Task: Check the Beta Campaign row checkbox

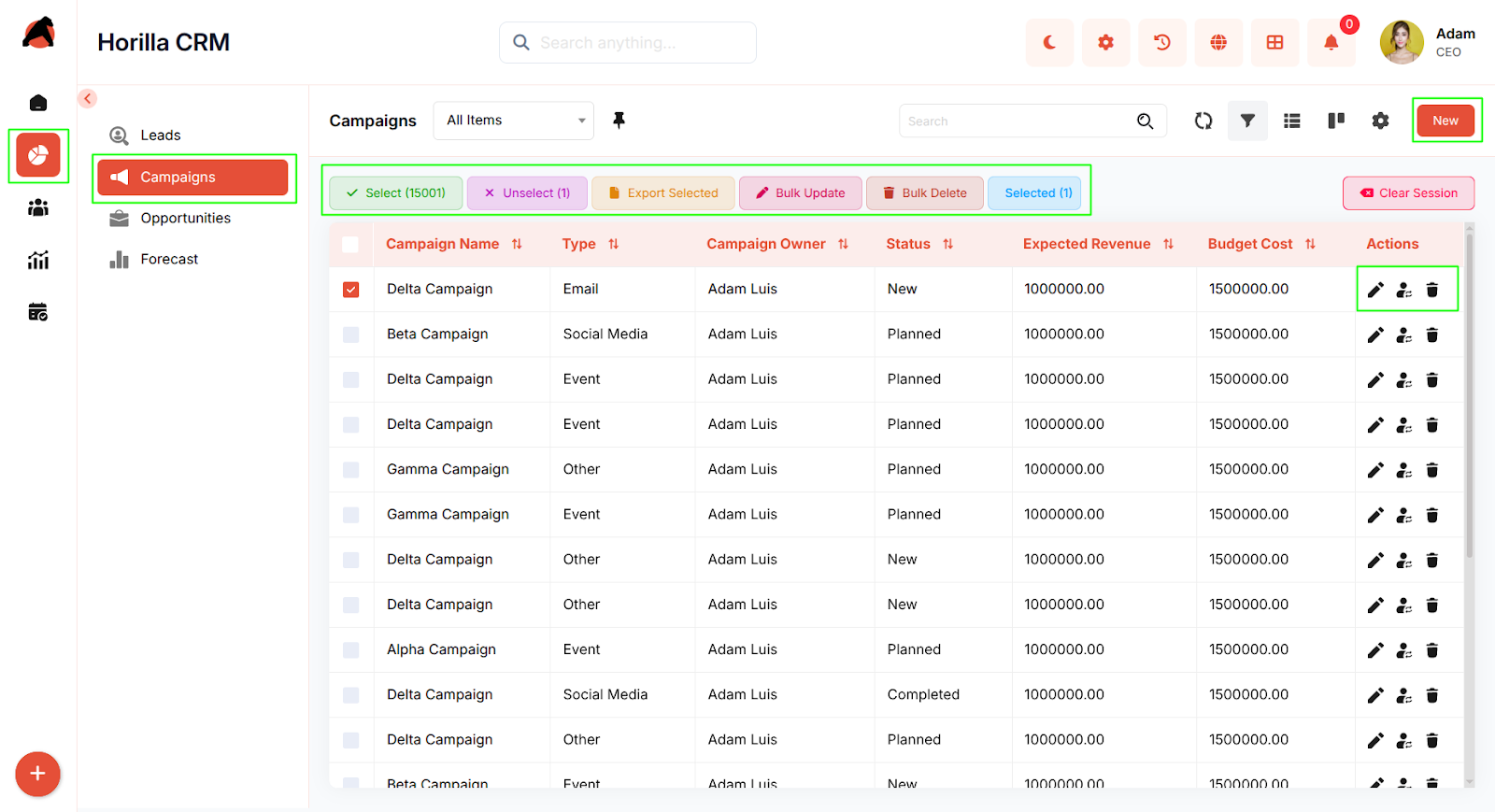Action: [351, 335]
